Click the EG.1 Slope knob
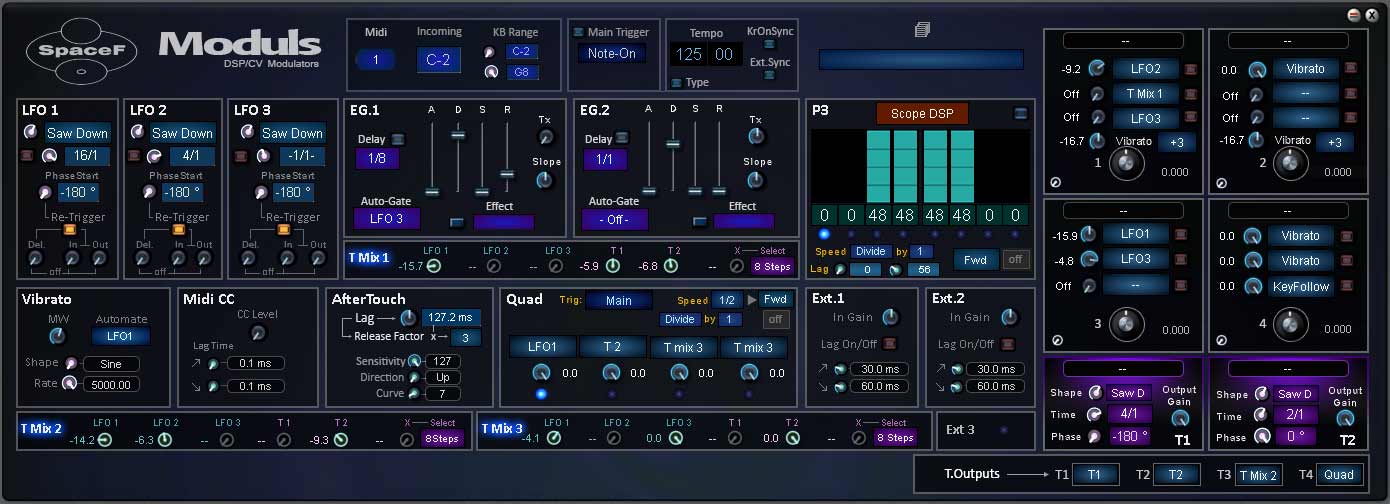Screen dimensions: 1390x504 [544, 180]
